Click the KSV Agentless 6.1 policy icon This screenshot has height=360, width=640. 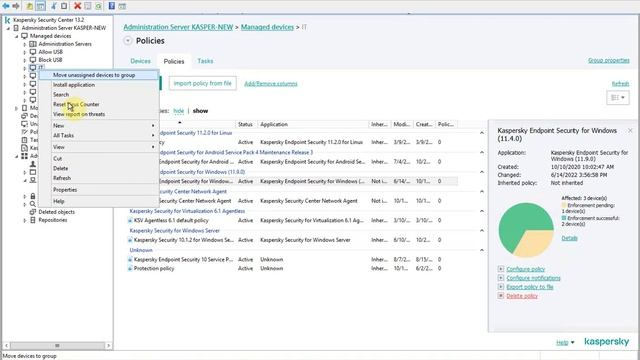[x=130, y=220]
